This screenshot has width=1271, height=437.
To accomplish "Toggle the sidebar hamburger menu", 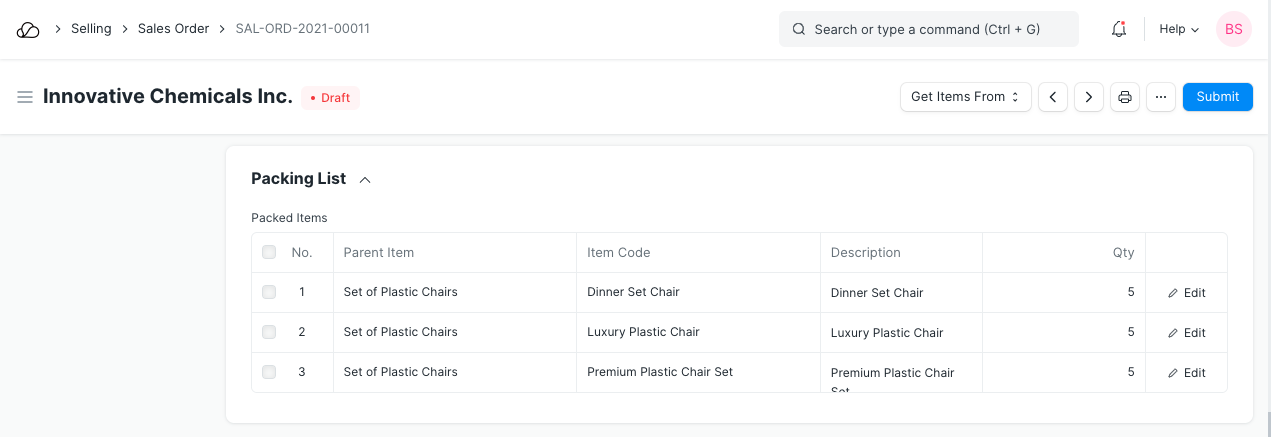I will (x=25, y=97).
